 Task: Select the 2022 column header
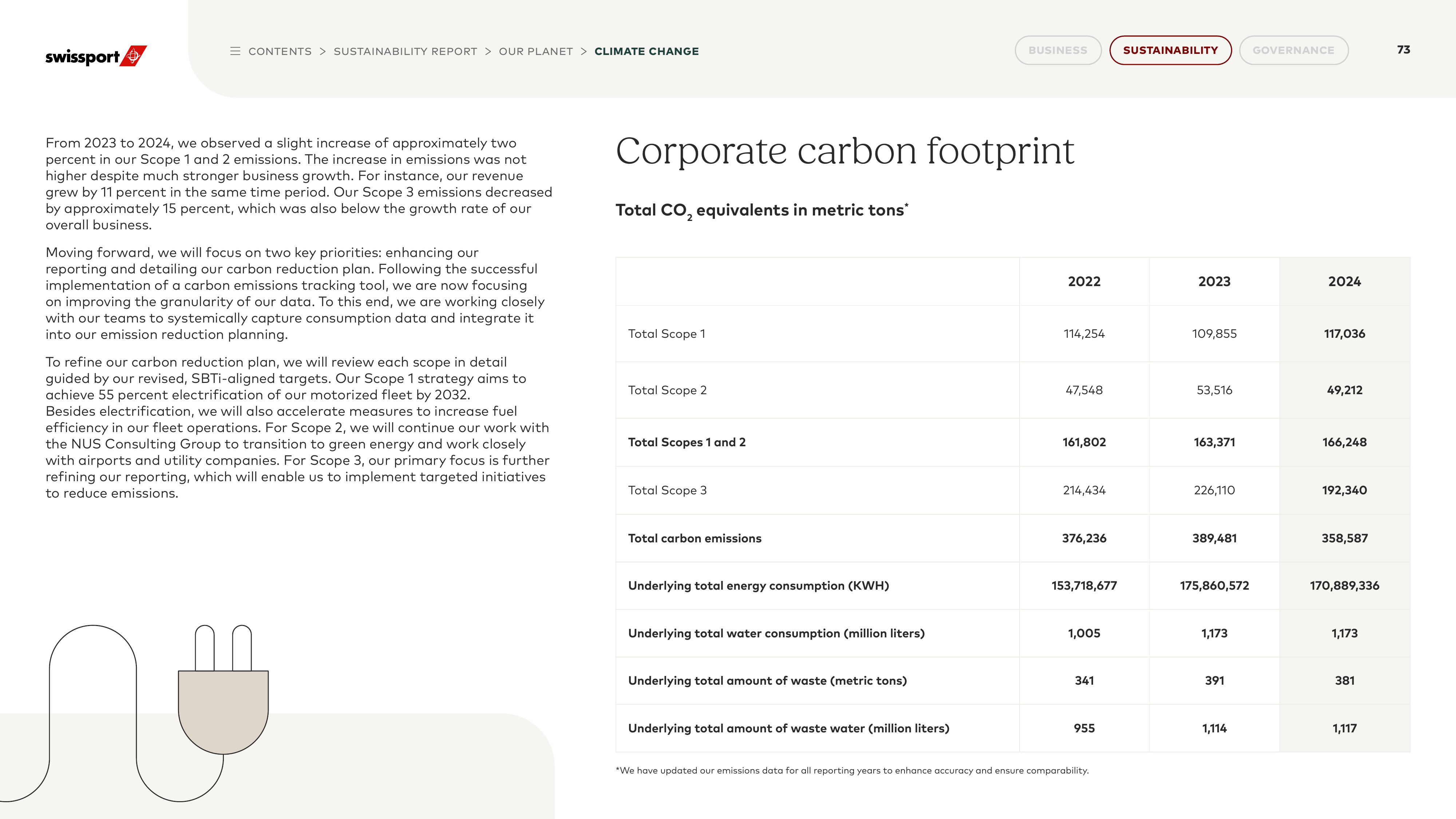pyautogui.click(x=1084, y=281)
